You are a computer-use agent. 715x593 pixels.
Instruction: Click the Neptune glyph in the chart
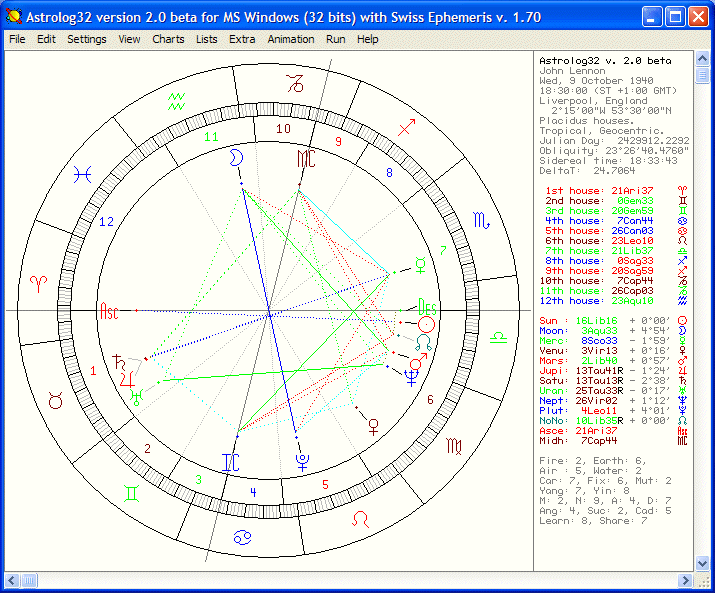(411, 378)
